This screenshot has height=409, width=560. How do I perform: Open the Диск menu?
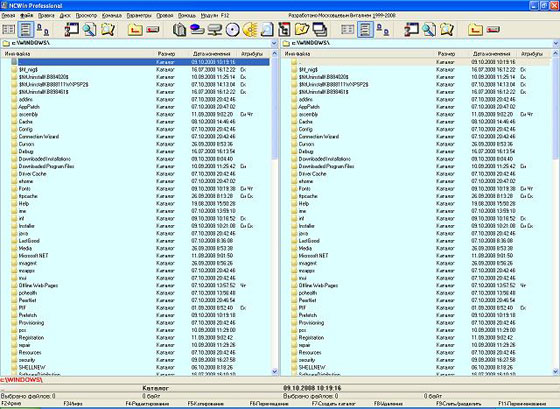coord(65,16)
